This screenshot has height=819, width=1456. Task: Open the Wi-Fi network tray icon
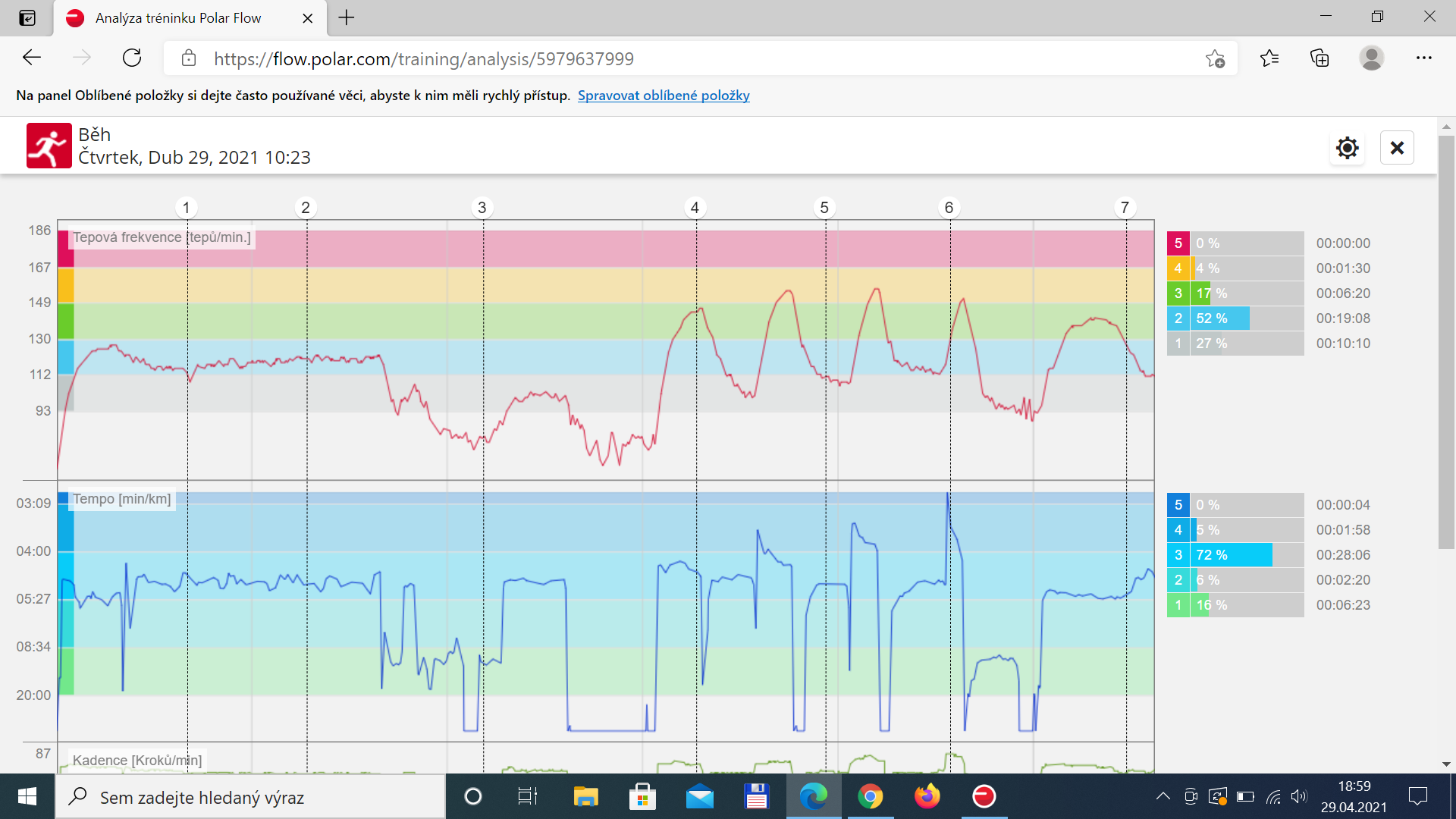[1273, 796]
